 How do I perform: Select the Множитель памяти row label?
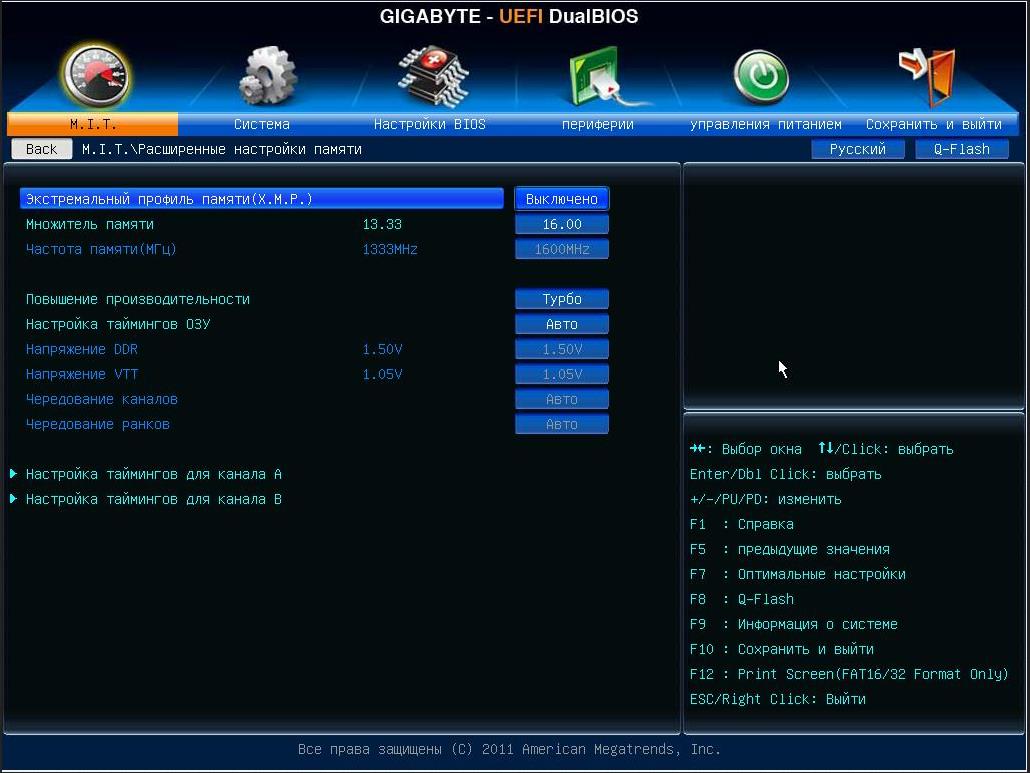click(90, 224)
